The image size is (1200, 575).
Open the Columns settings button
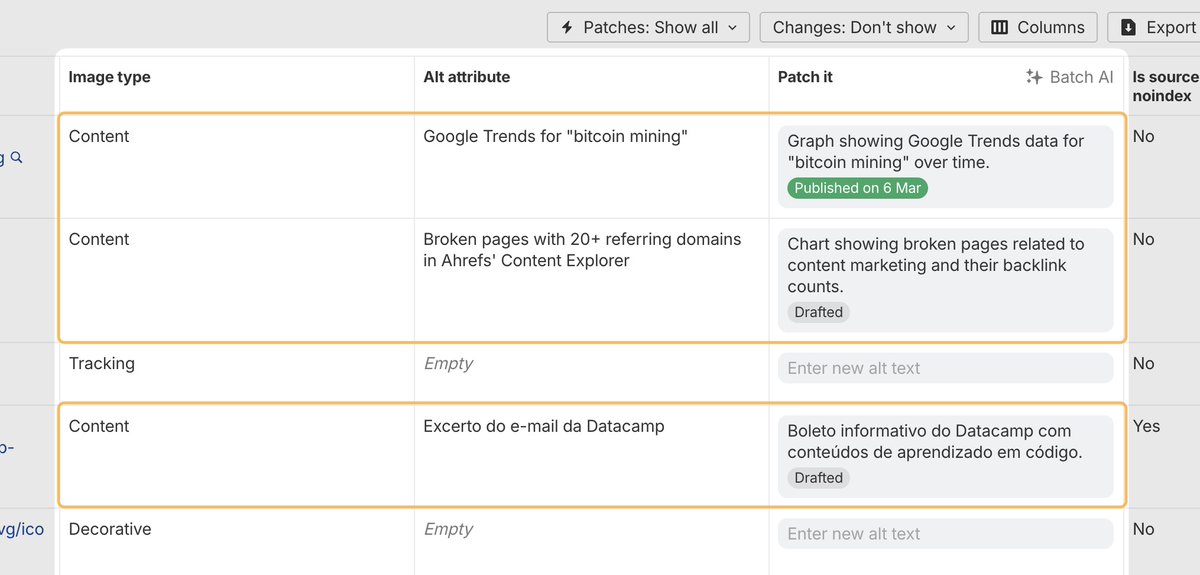(x=1038, y=27)
